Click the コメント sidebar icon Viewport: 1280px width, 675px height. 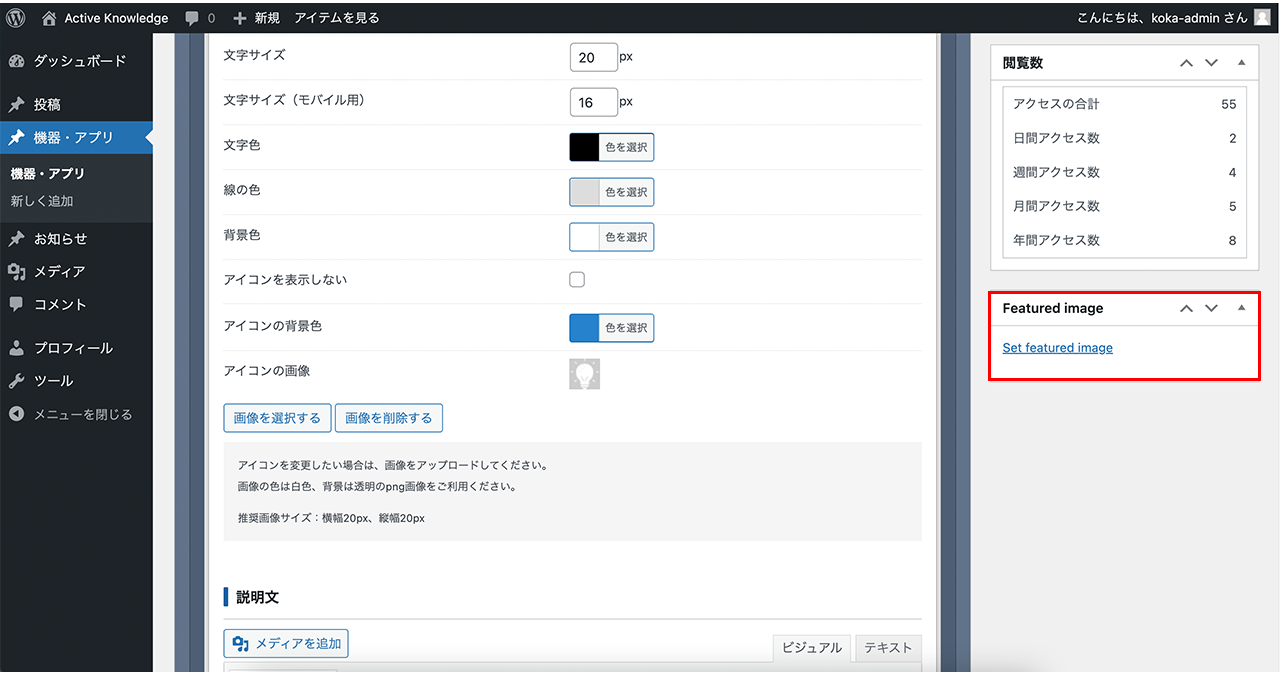point(16,304)
